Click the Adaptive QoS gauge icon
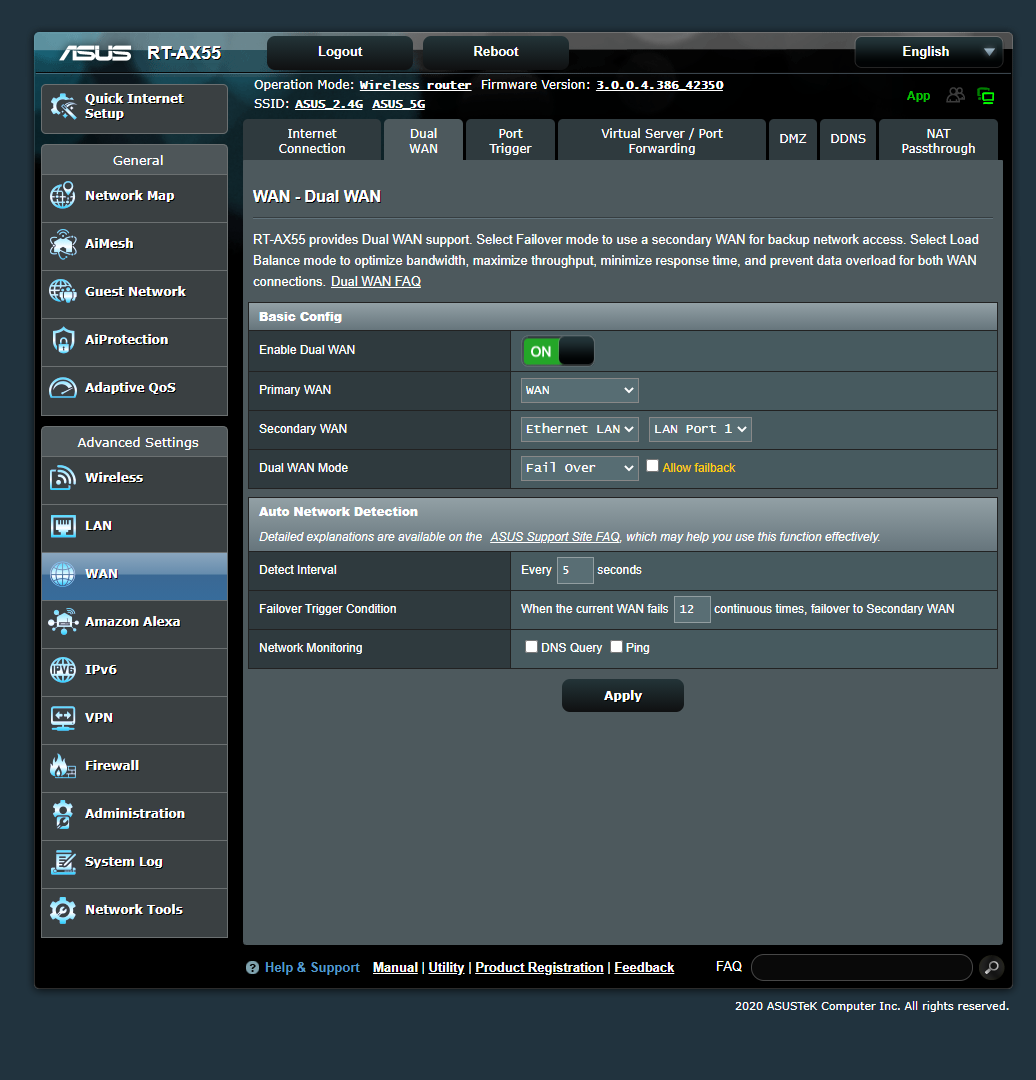 63,388
